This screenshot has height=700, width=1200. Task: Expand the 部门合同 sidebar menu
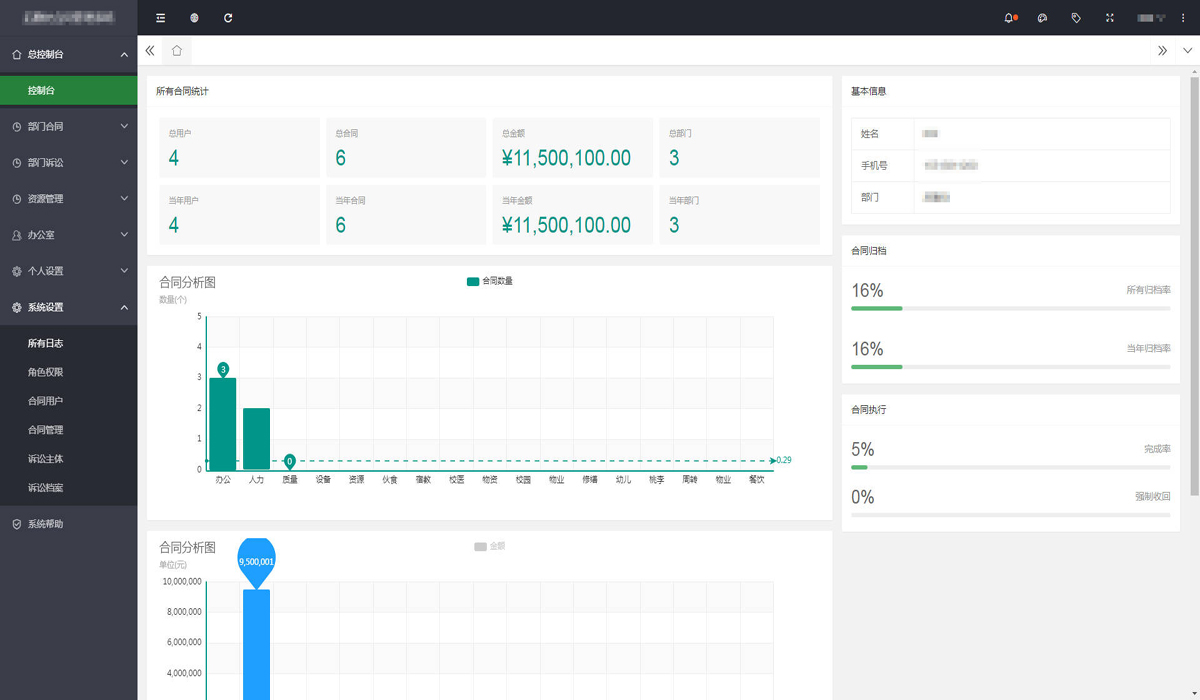pos(69,127)
